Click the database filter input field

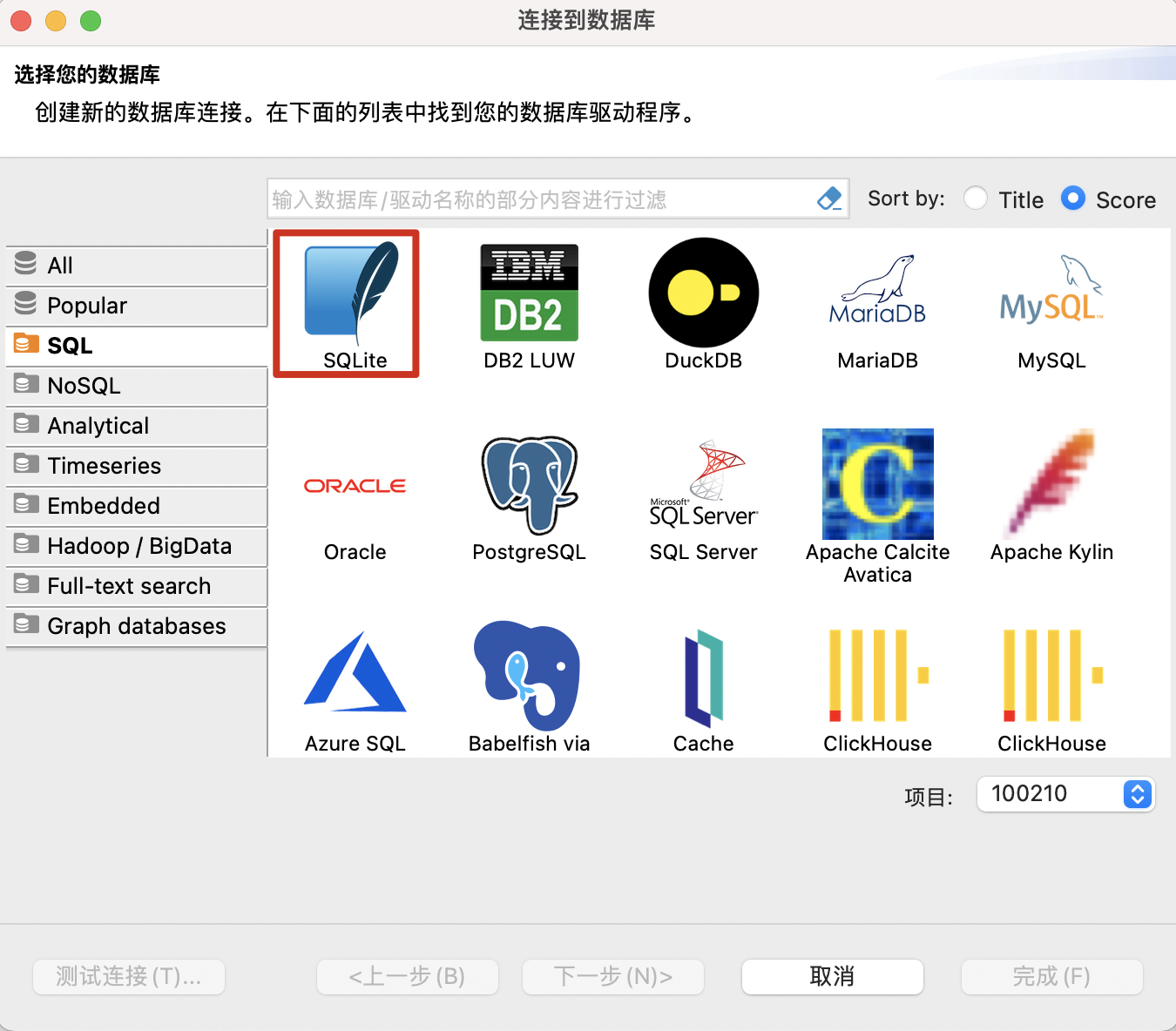(540, 199)
